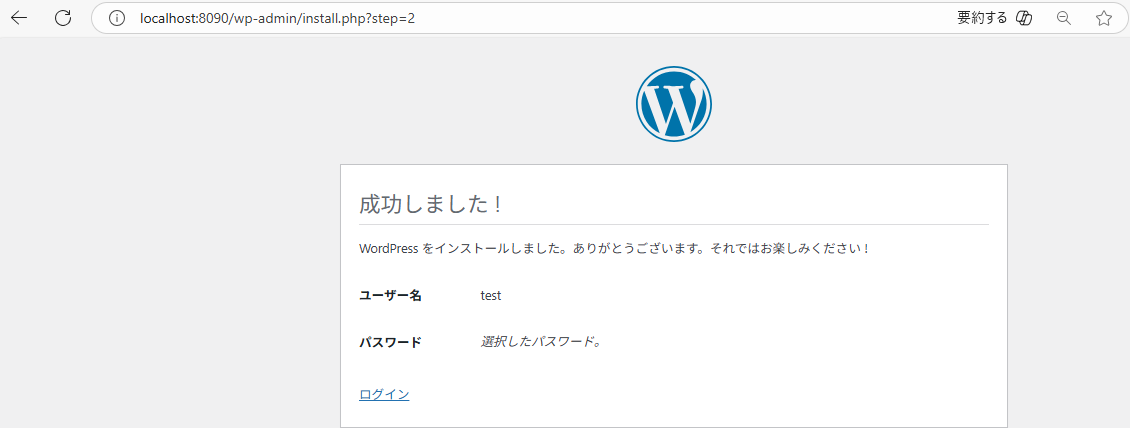Select the URL text localhost:8090/wp-admin/install.php?step=2
Image resolution: width=1130 pixels, height=428 pixels.
click(x=277, y=18)
